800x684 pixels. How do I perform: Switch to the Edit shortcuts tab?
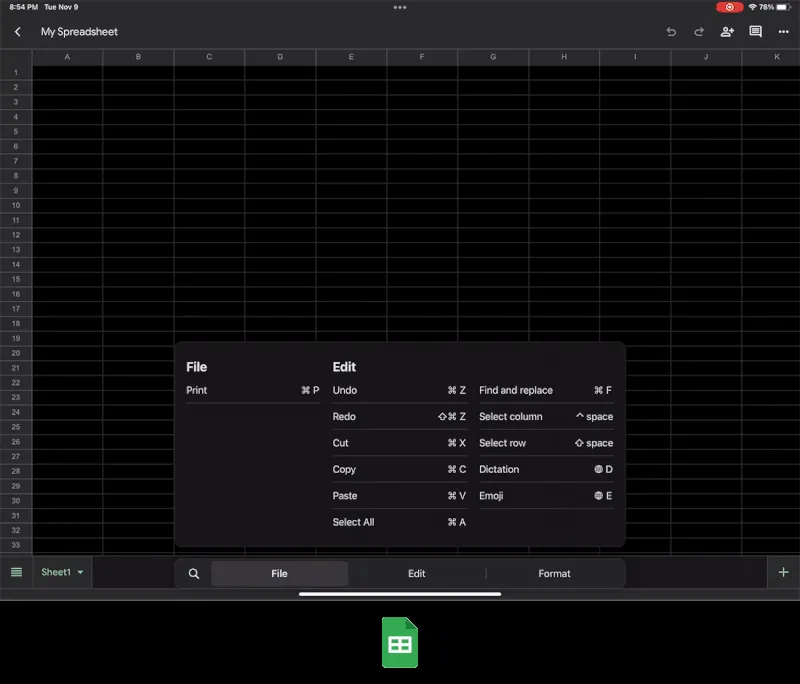(416, 574)
